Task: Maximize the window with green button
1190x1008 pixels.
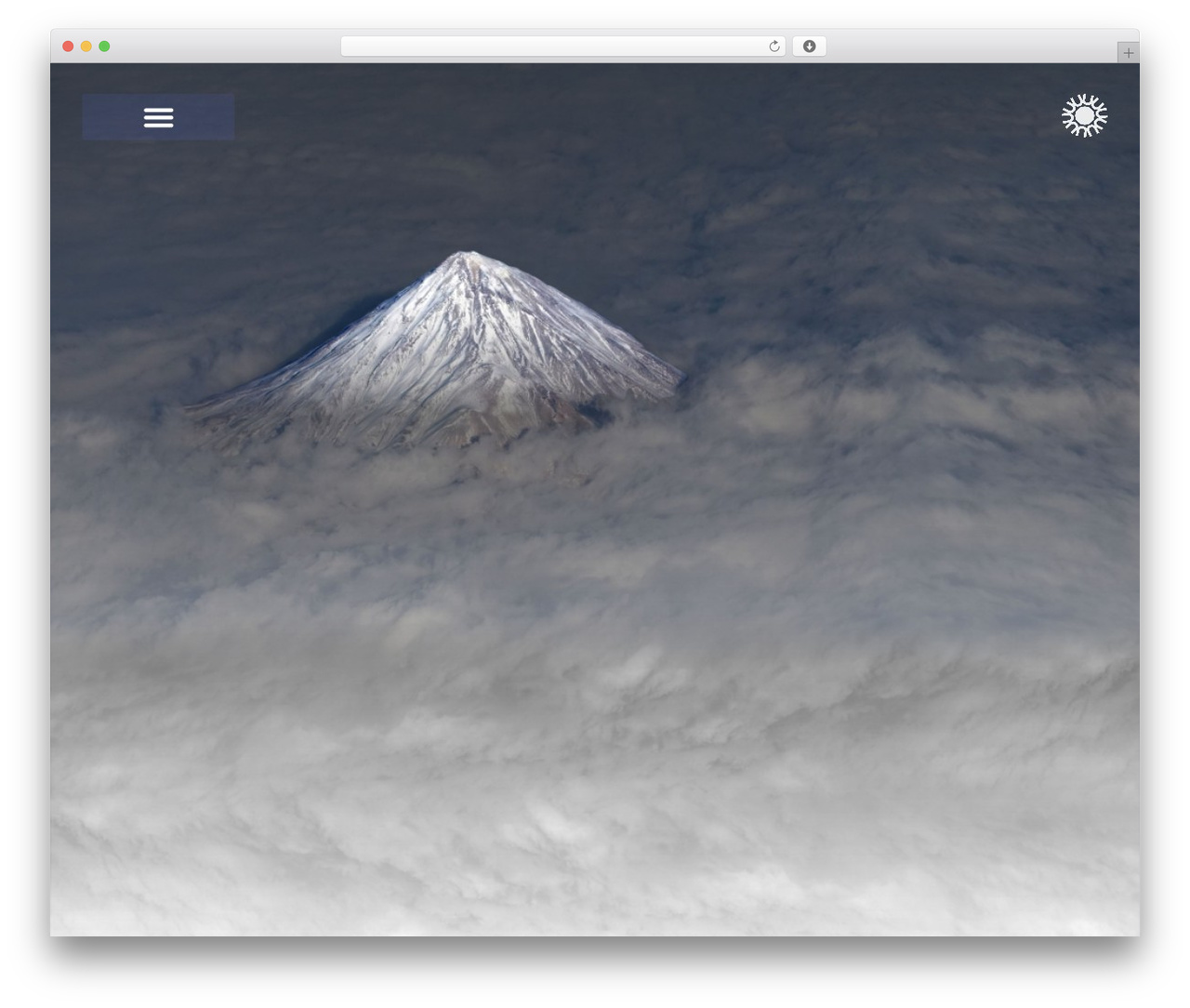Action: click(104, 46)
